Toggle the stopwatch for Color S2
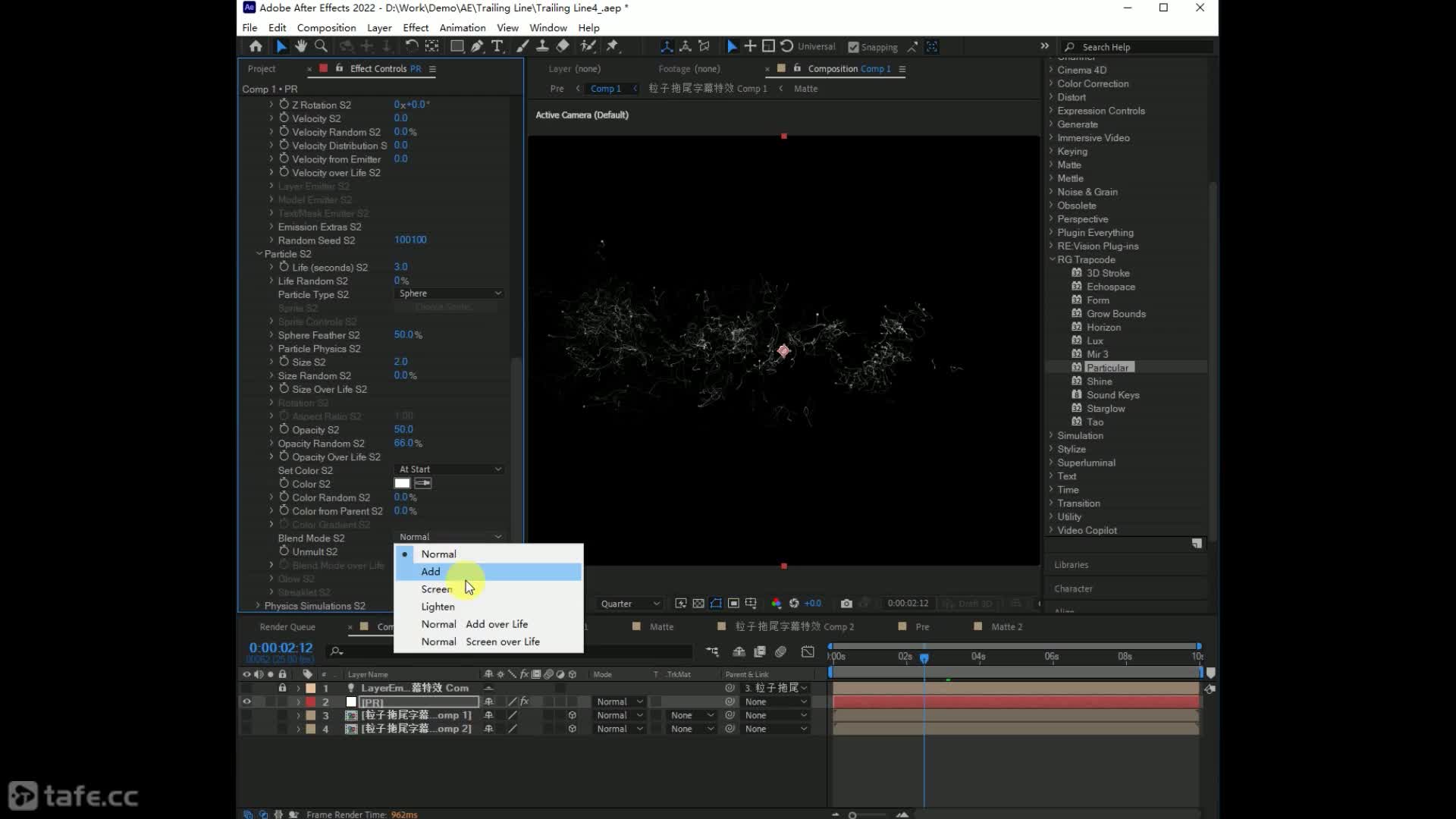The image size is (1456, 819). 284,484
